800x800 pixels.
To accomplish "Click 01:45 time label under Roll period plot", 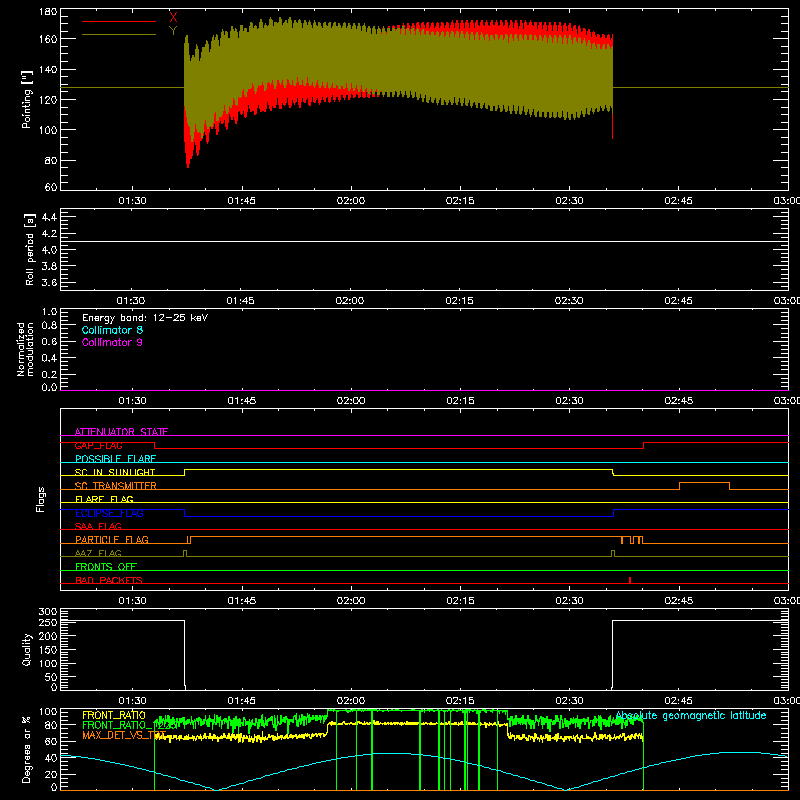I will [240, 301].
